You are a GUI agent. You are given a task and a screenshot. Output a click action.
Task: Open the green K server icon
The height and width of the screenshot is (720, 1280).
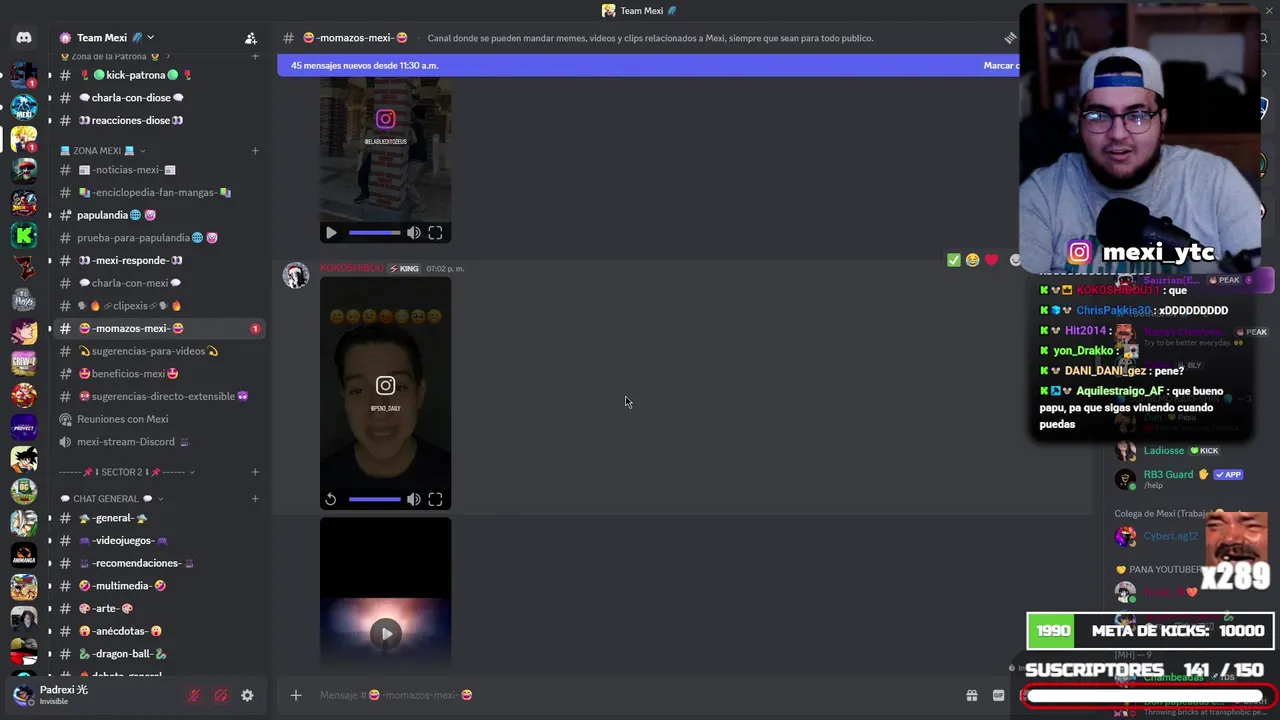click(24, 235)
